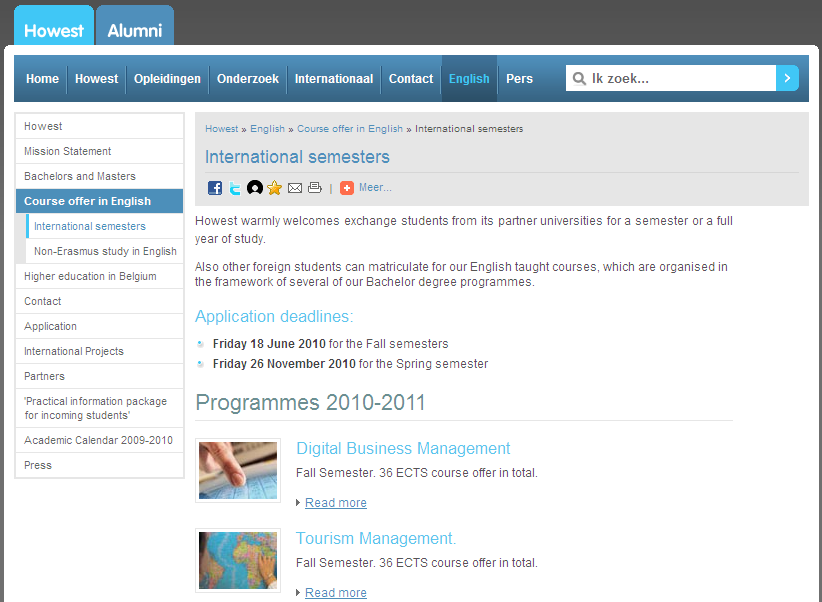Submit search with arrow button
822x602 pixels.
coord(787,78)
